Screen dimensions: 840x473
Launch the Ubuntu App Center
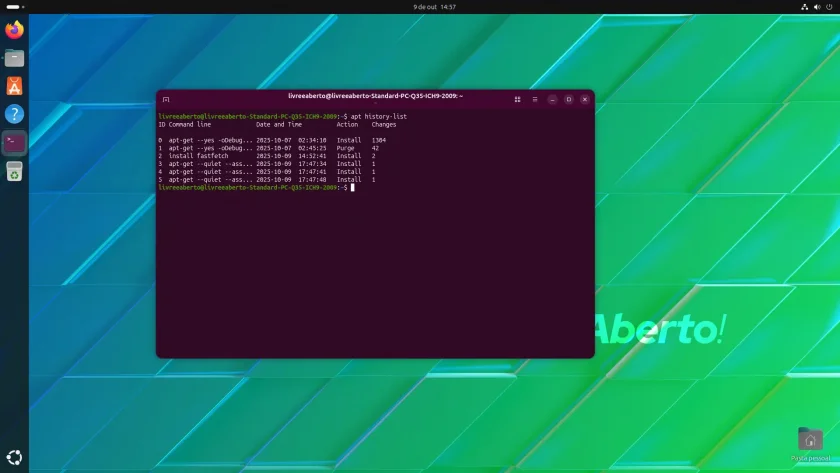14,86
